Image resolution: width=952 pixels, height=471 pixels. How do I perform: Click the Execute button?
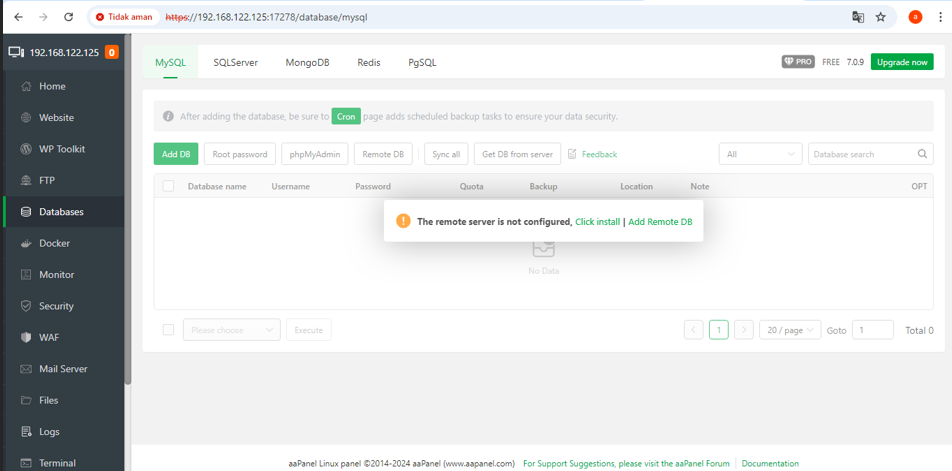(309, 330)
